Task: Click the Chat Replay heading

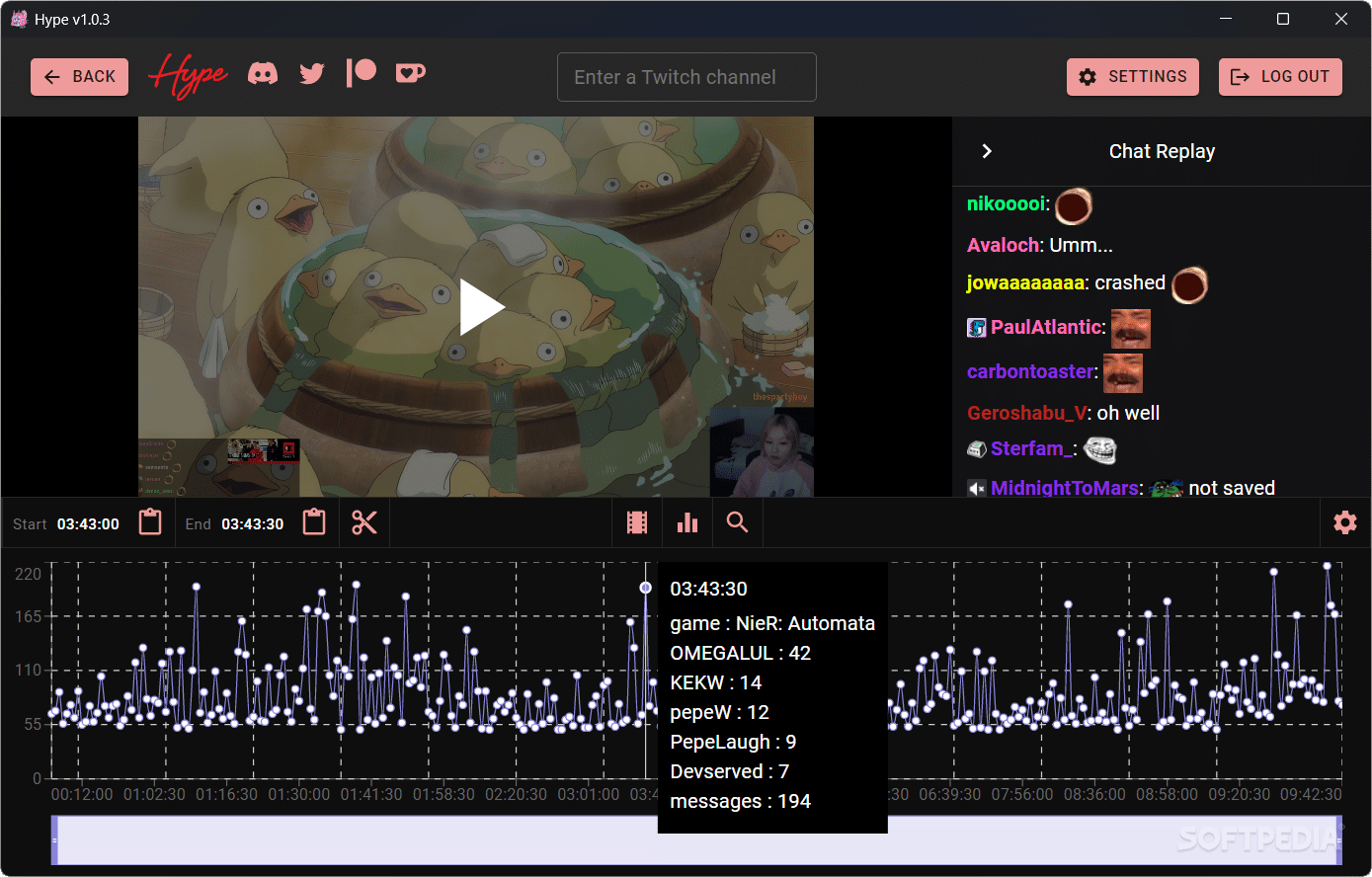Action: (x=1162, y=151)
